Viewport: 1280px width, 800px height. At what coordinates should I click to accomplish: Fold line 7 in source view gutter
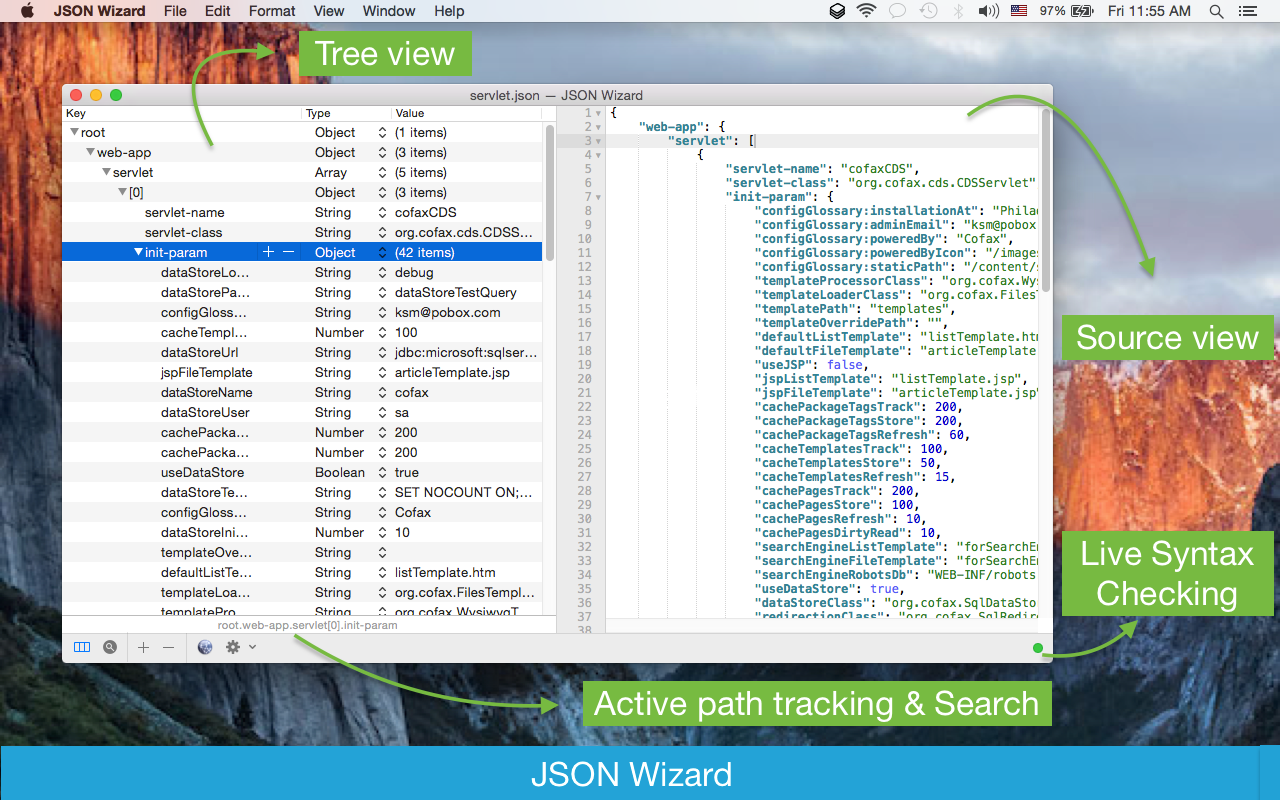click(x=598, y=197)
